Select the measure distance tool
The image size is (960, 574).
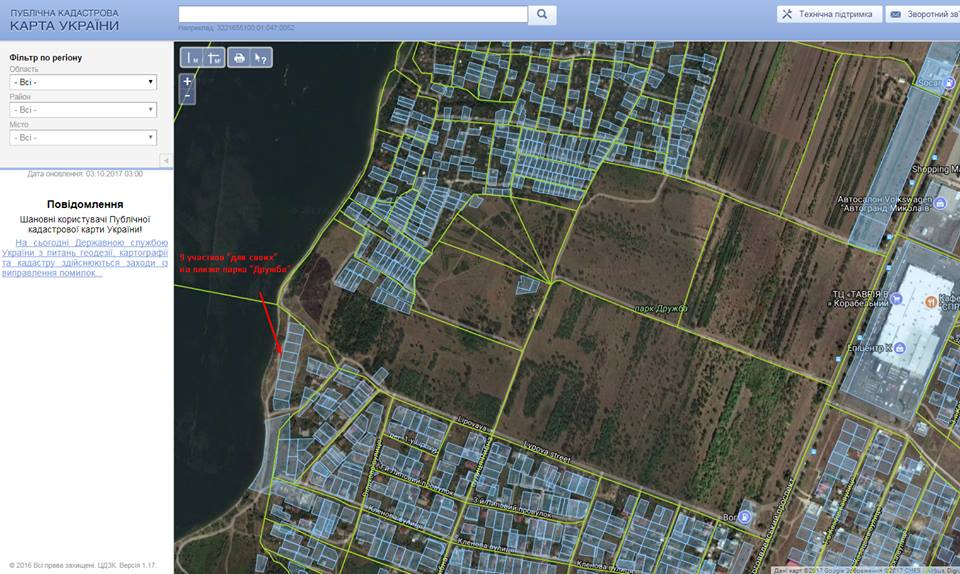pos(190,58)
